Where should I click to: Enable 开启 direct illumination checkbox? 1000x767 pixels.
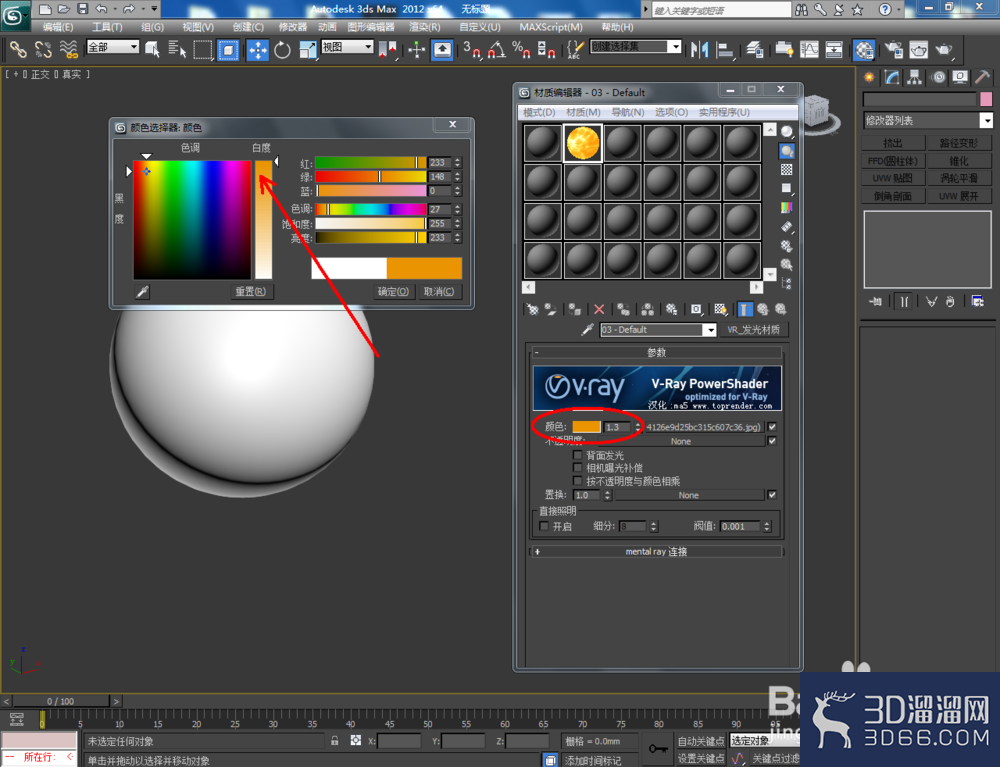[544, 526]
